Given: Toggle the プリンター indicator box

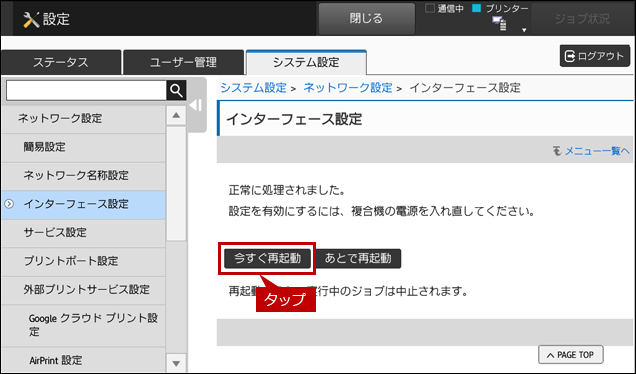Looking at the screenshot, I should pyautogui.click(x=477, y=8).
